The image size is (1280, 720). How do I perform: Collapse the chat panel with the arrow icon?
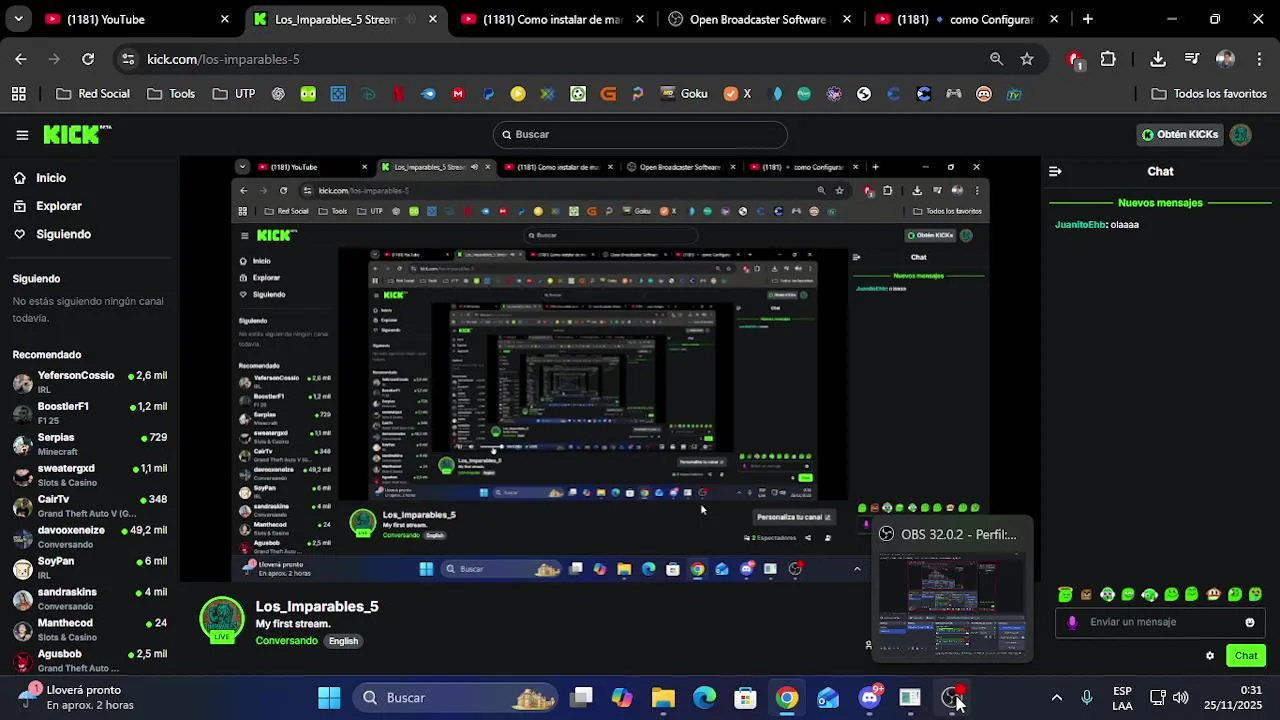(x=1055, y=172)
